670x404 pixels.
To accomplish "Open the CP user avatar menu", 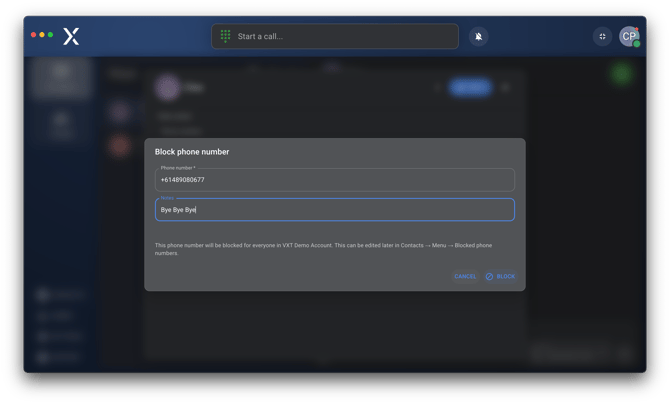I will pyautogui.click(x=629, y=36).
